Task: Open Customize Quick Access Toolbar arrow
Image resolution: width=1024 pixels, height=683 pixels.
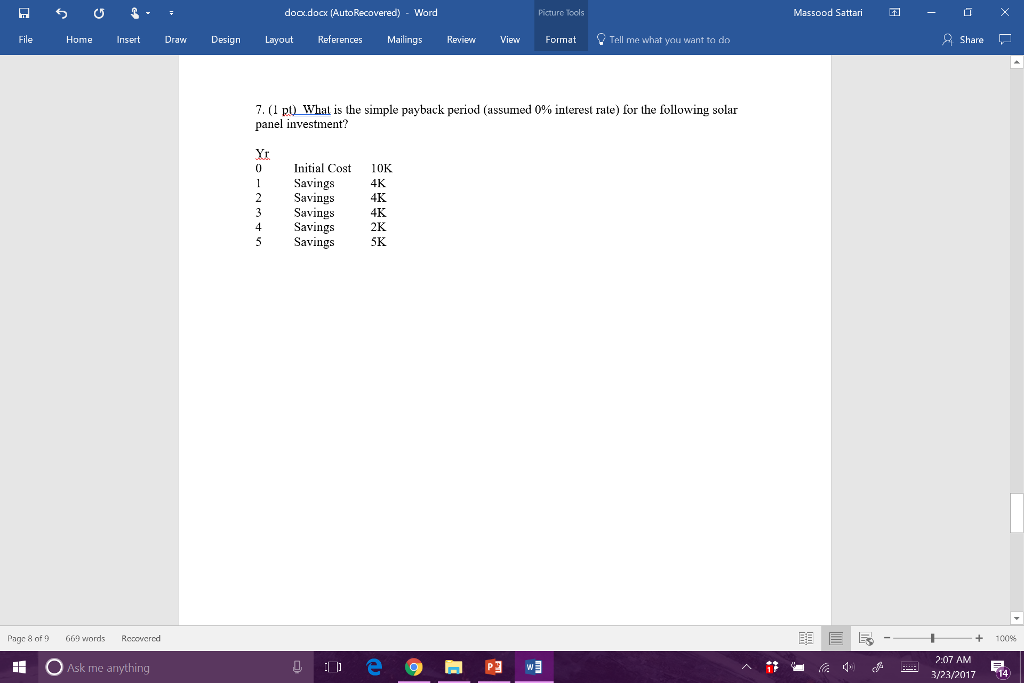Action: (171, 12)
